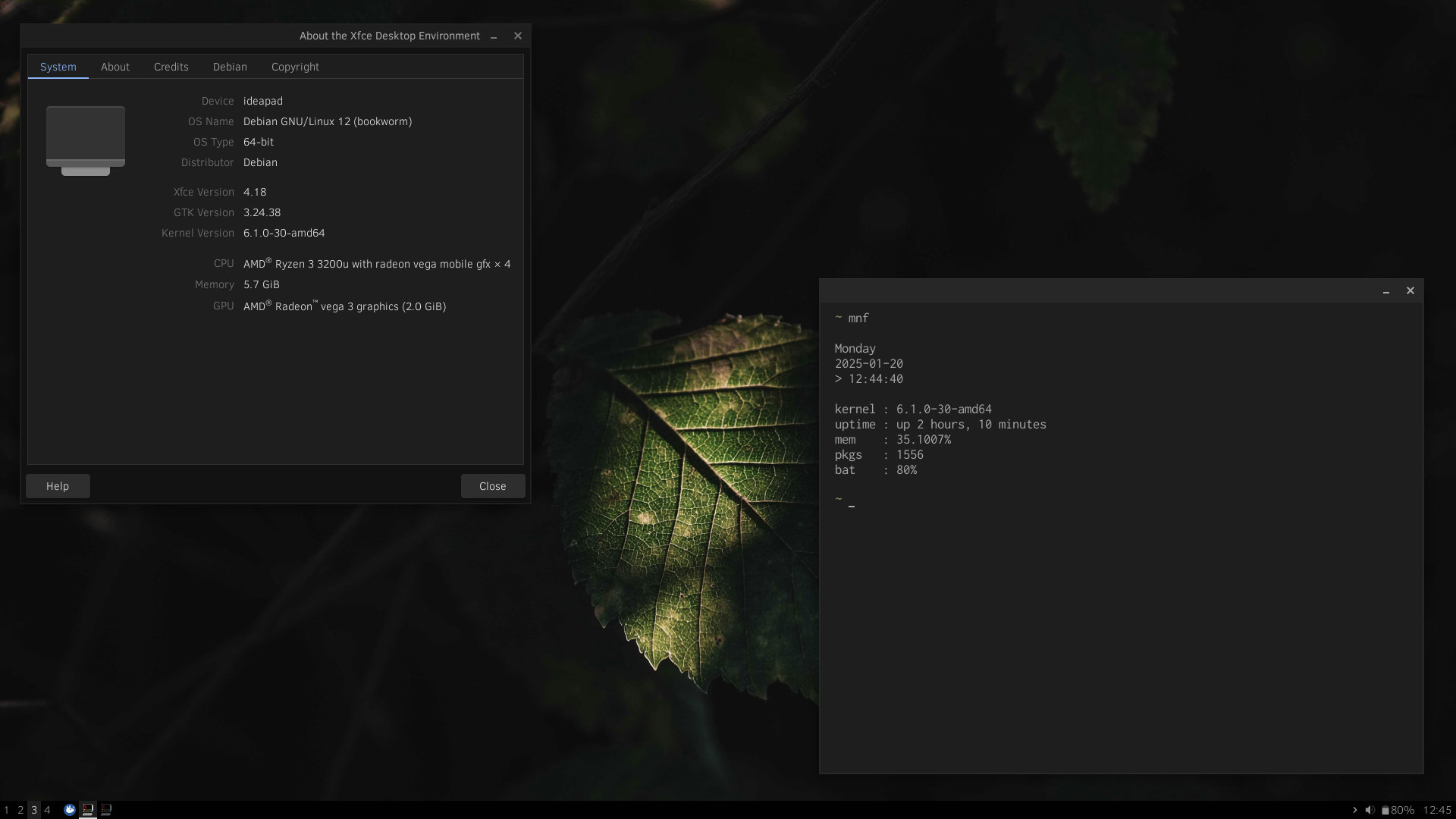Click the GPU value 'Radeon vega 3 graphics'

pyautogui.click(x=345, y=306)
